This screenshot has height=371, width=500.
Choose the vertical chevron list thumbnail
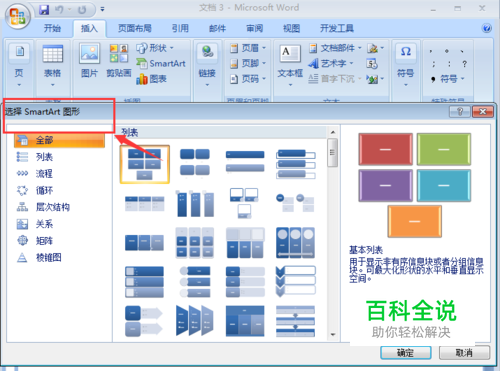click(296, 282)
